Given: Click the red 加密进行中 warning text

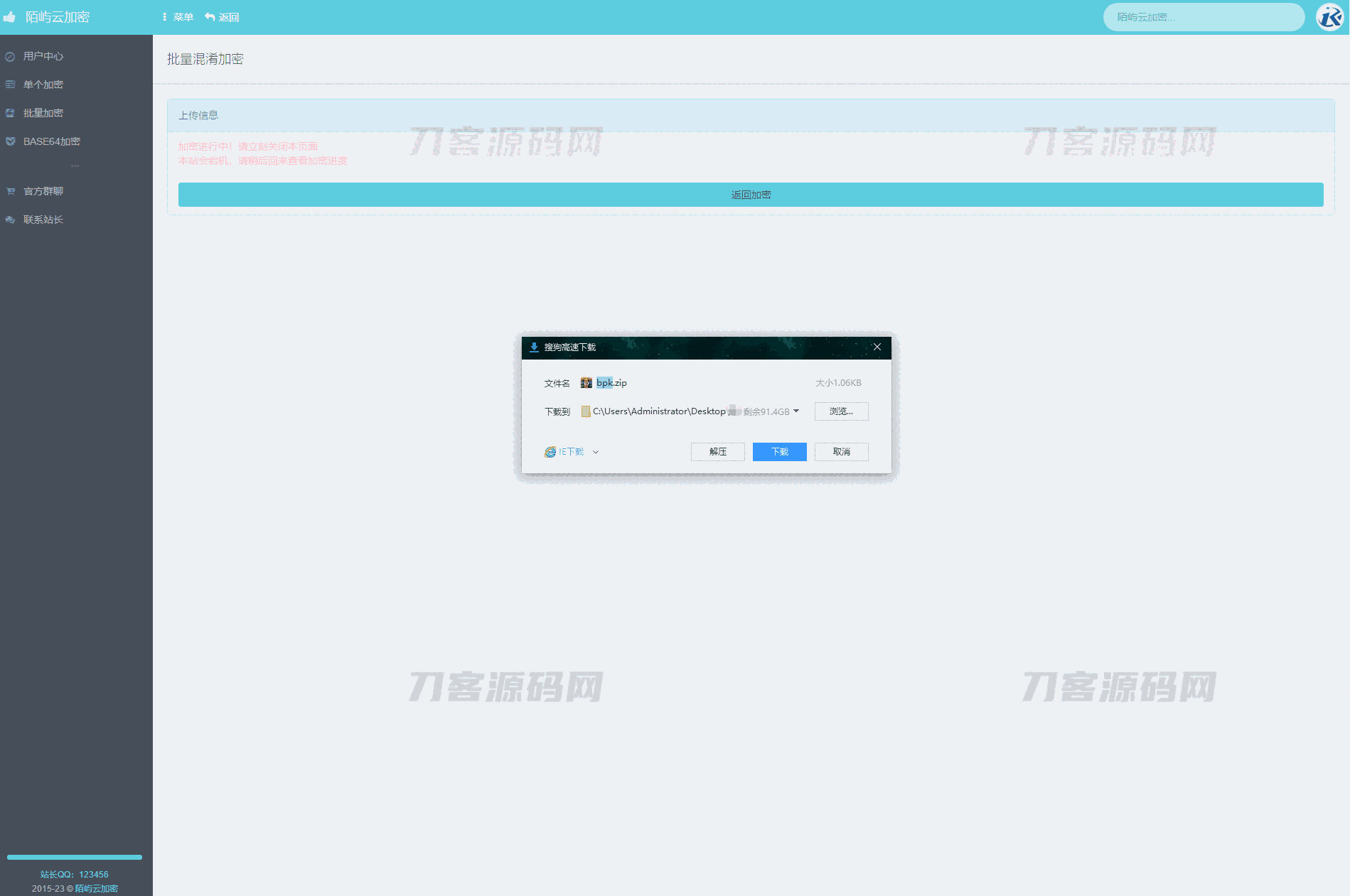Looking at the screenshot, I should [248, 146].
